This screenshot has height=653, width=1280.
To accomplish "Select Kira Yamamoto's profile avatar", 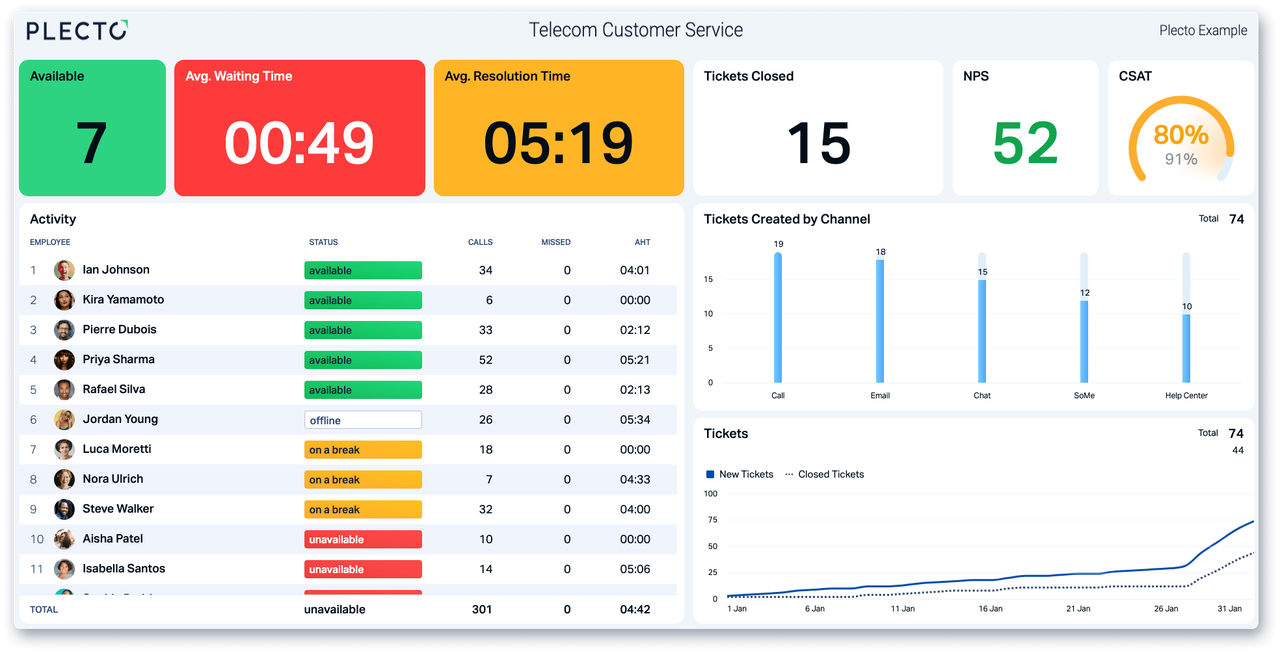I will point(64,299).
